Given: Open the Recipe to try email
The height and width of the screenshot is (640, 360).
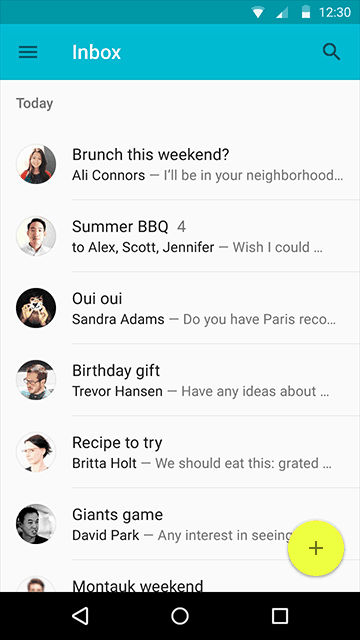Looking at the screenshot, I should [180, 452].
